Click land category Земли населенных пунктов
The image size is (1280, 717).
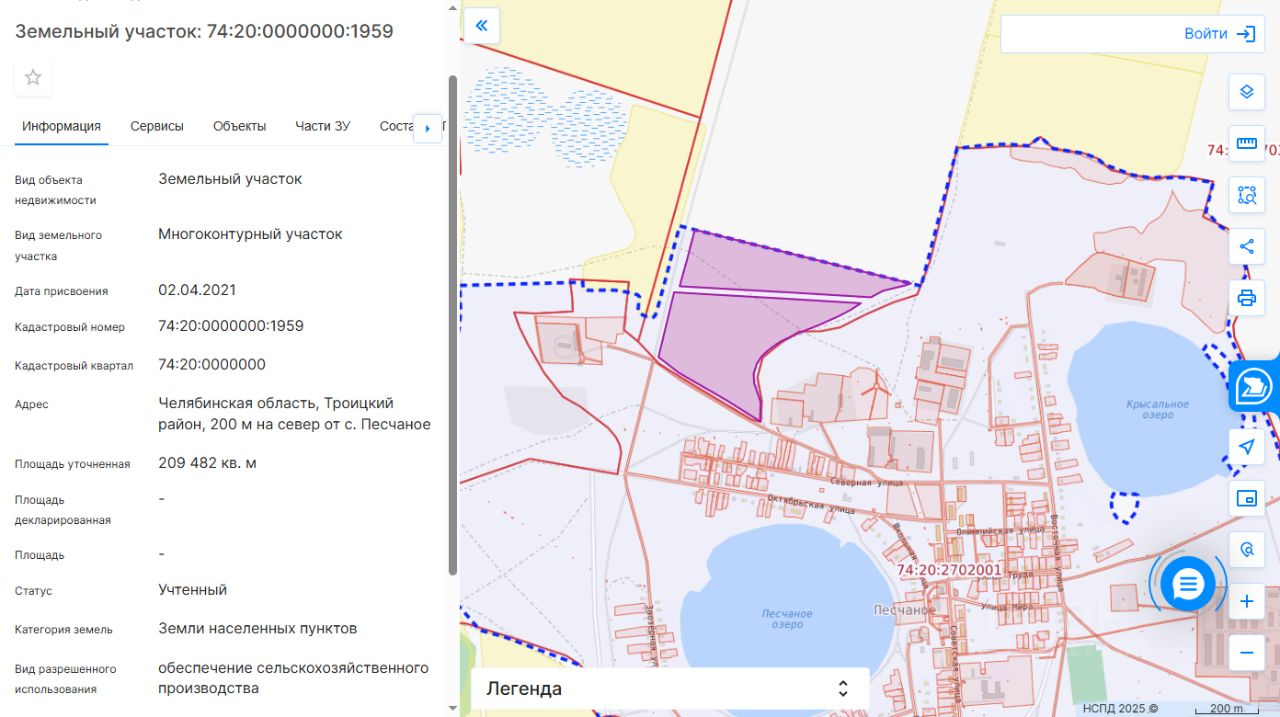click(x=258, y=629)
